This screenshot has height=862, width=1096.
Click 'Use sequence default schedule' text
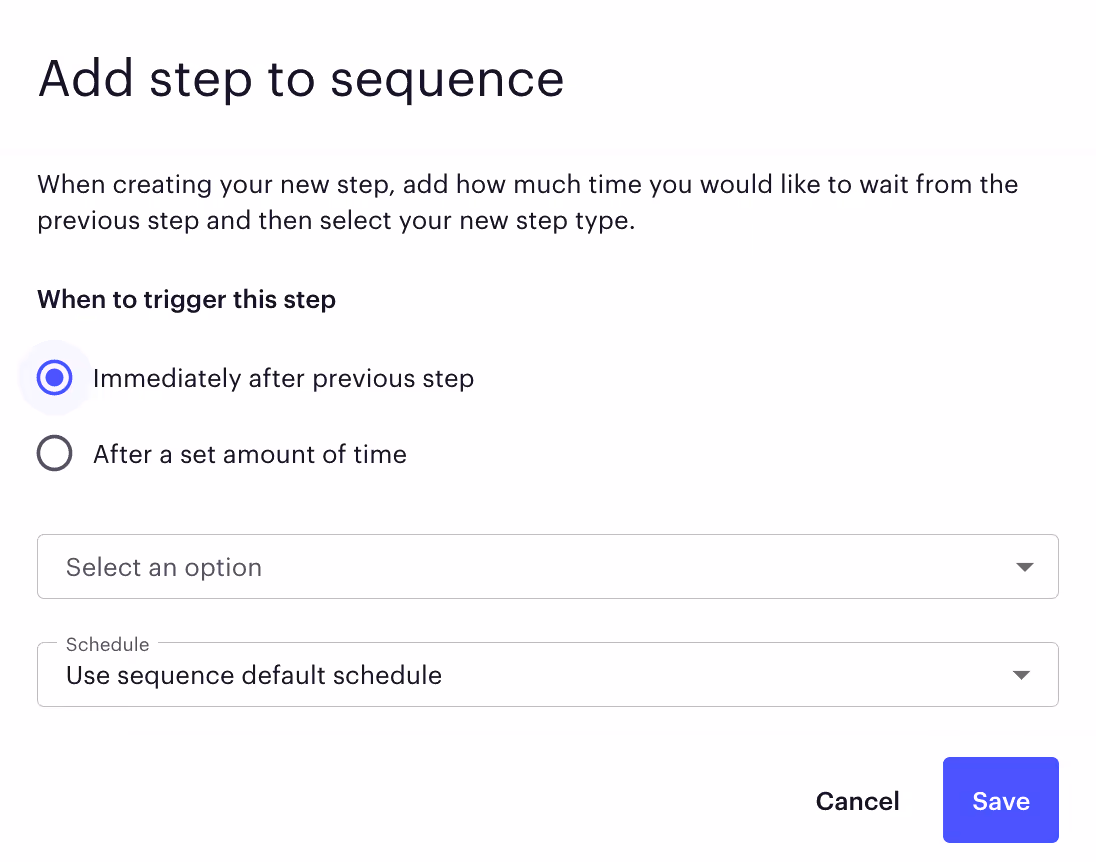(253, 675)
